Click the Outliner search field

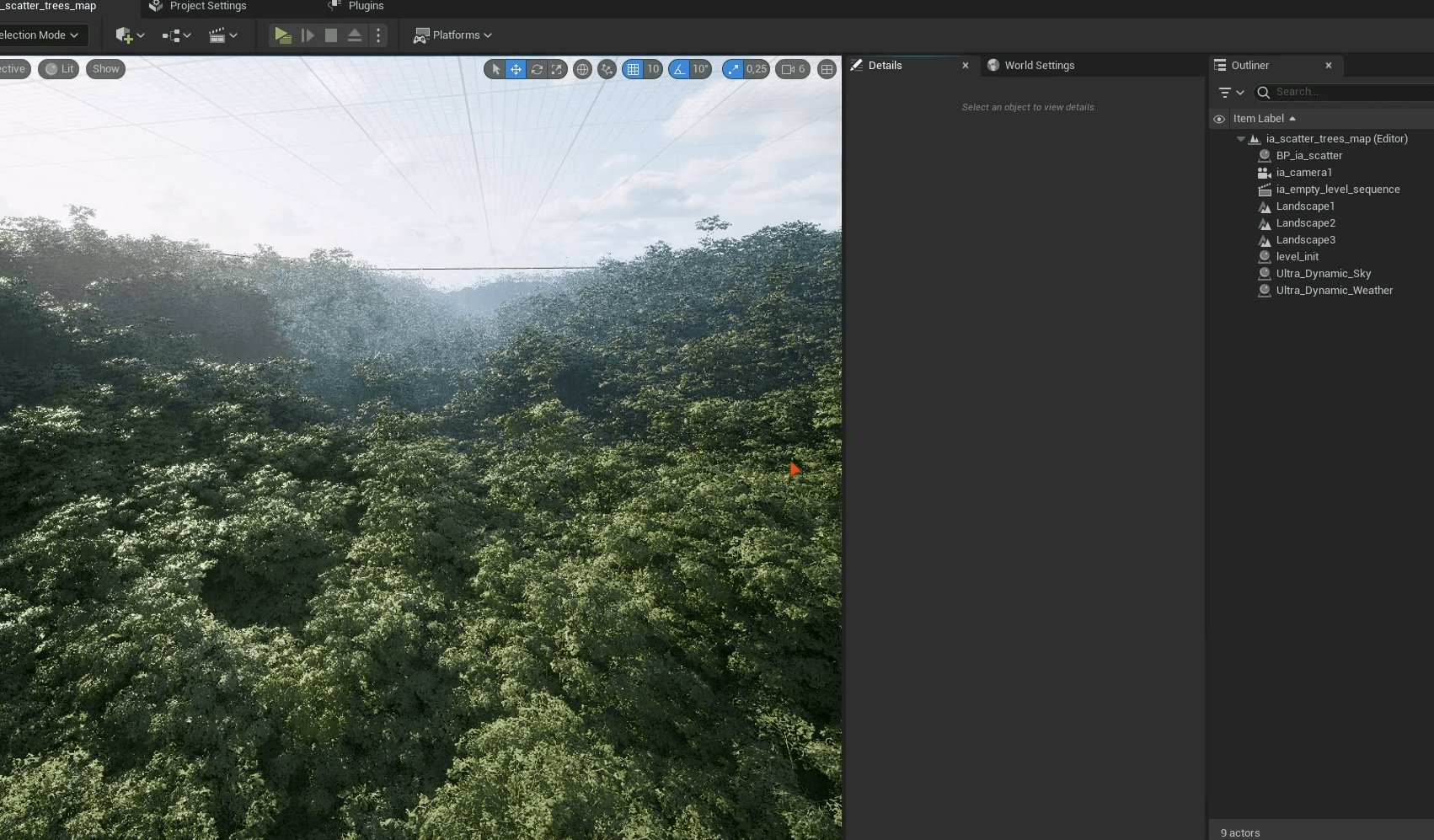coord(1345,92)
